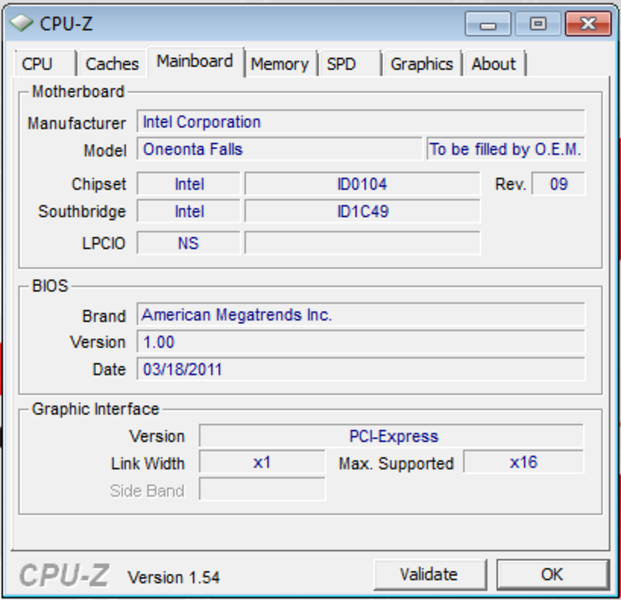Image resolution: width=621 pixels, height=600 pixels.
Task: Click the chipset Rev. 09 value
Action: (558, 184)
